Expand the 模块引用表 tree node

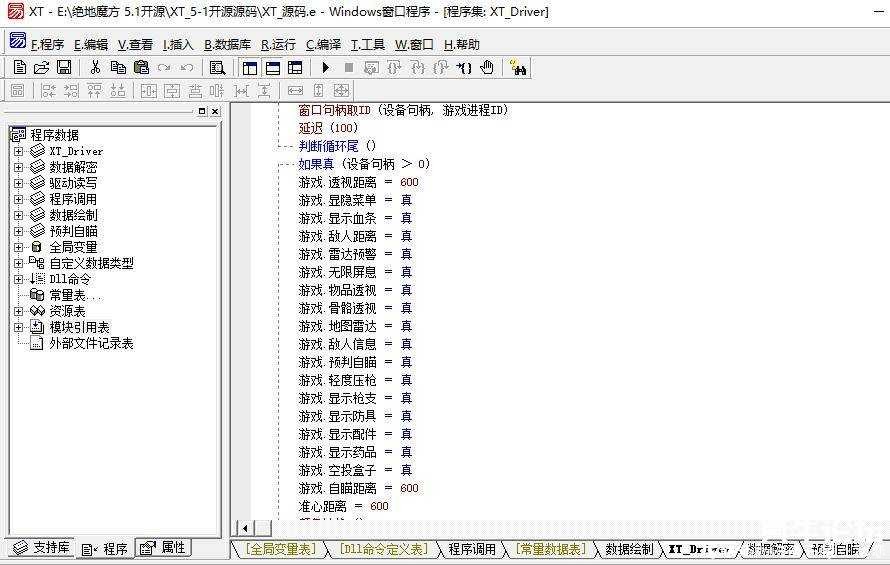click(19, 327)
